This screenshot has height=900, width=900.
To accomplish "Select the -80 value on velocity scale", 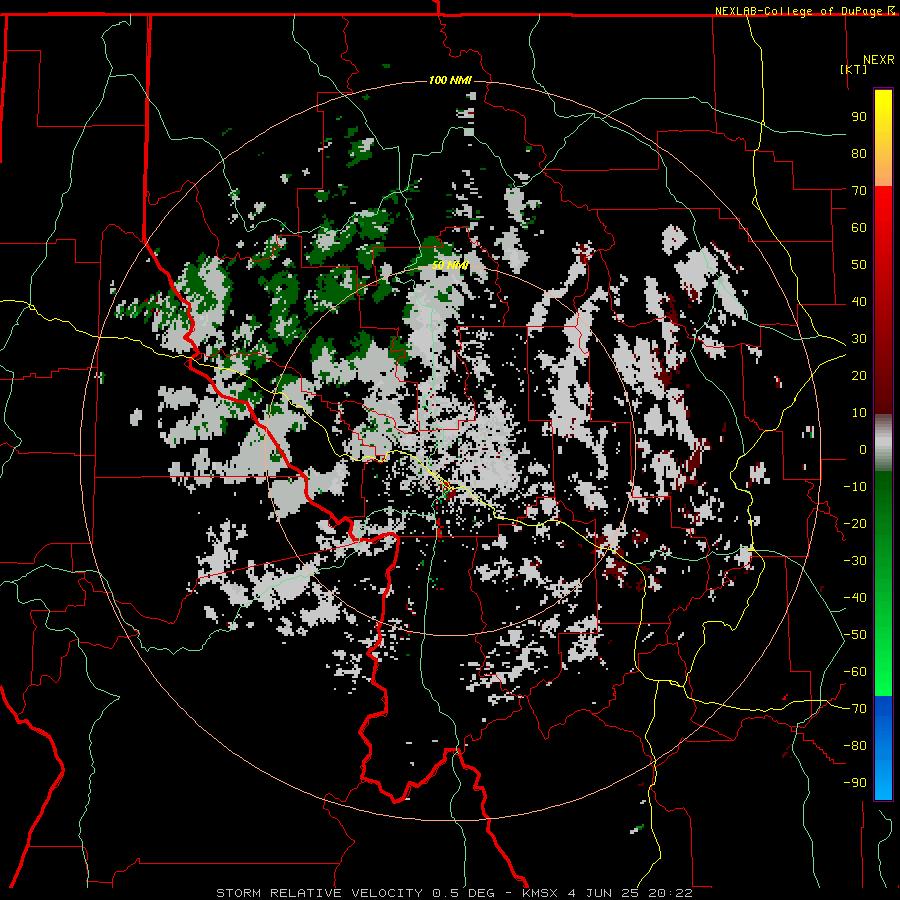I will pyautogui.click(x=855, y=746).
